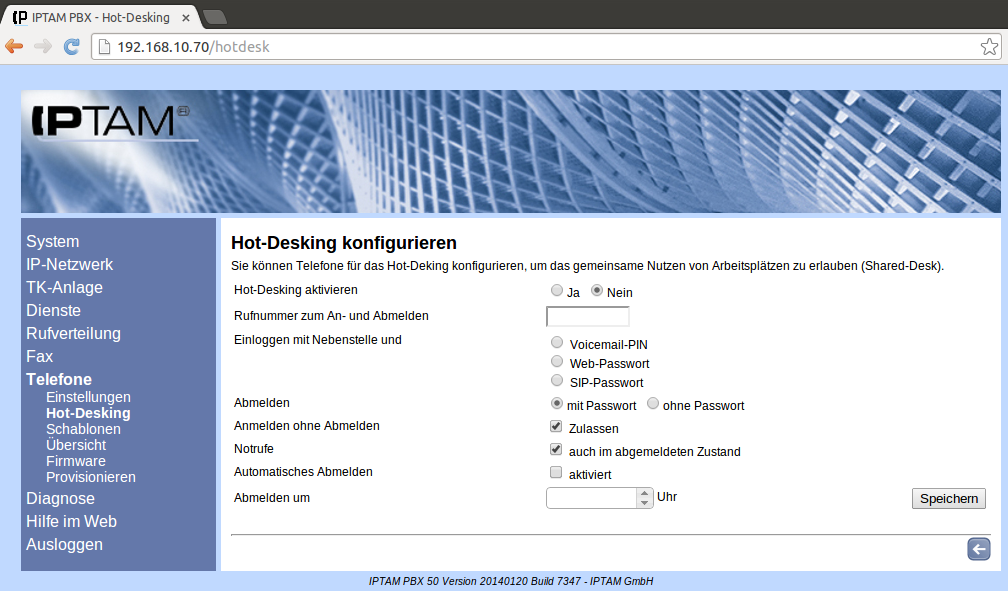Open a new browser tab
Screen dimensions: 1008x591
click(214, 17)
